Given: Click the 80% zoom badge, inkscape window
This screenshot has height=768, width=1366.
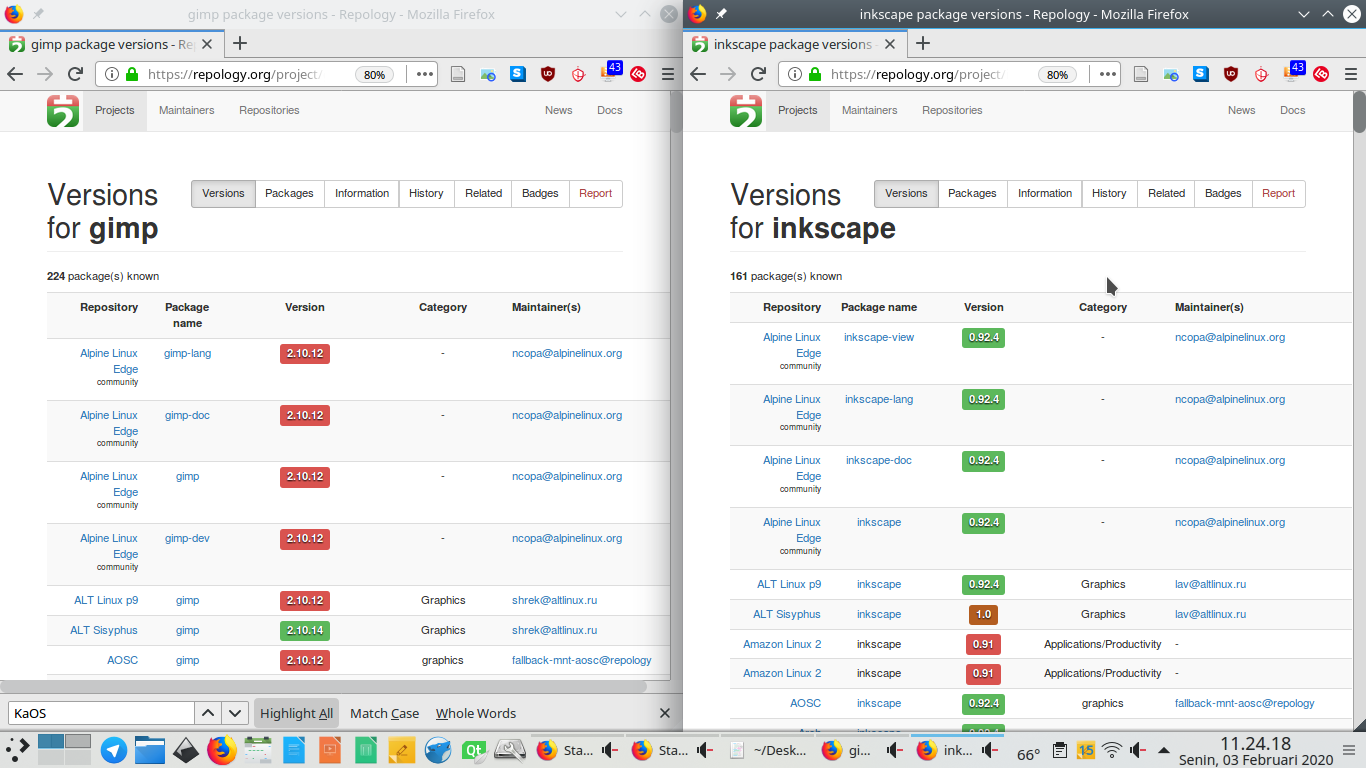Looking at the screenshot, I should pyautogui.click(x=1057, y=75).
